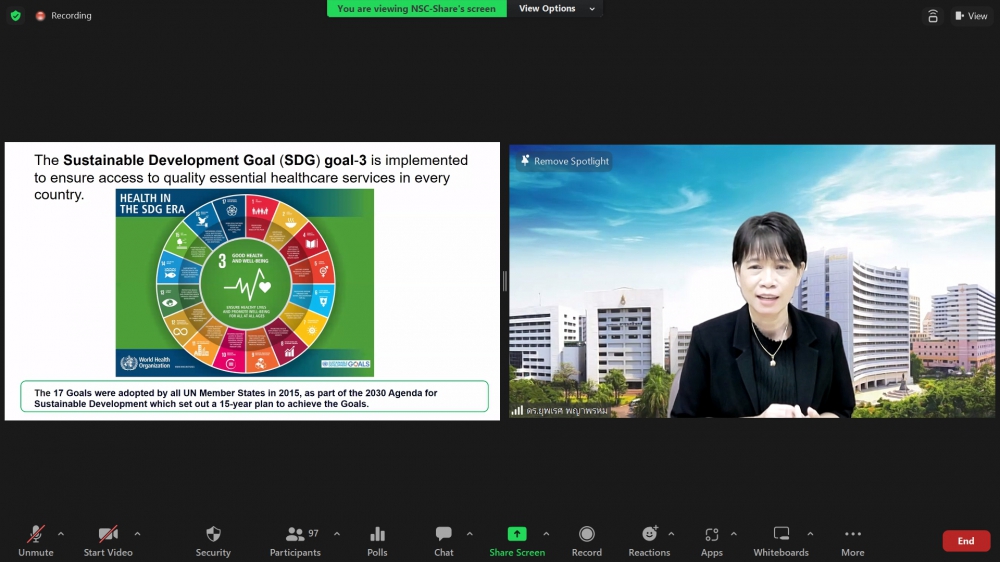This screenshot has height=562, width=1000.
Task: Click the green Share Screen icon
Action: (517, 534)
